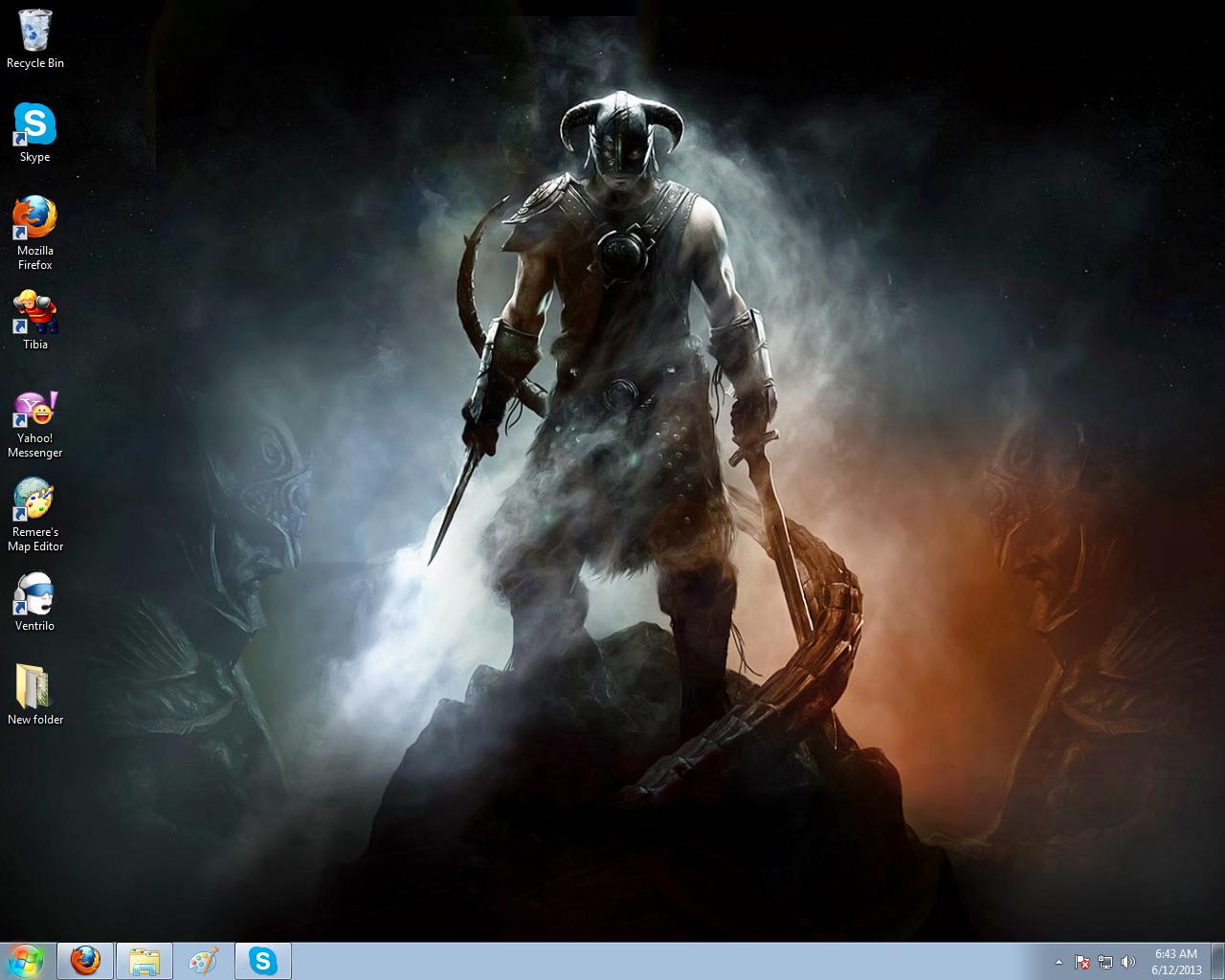Select the Skype desktop shortcut
1225x980 pixels.
(35, 132)
